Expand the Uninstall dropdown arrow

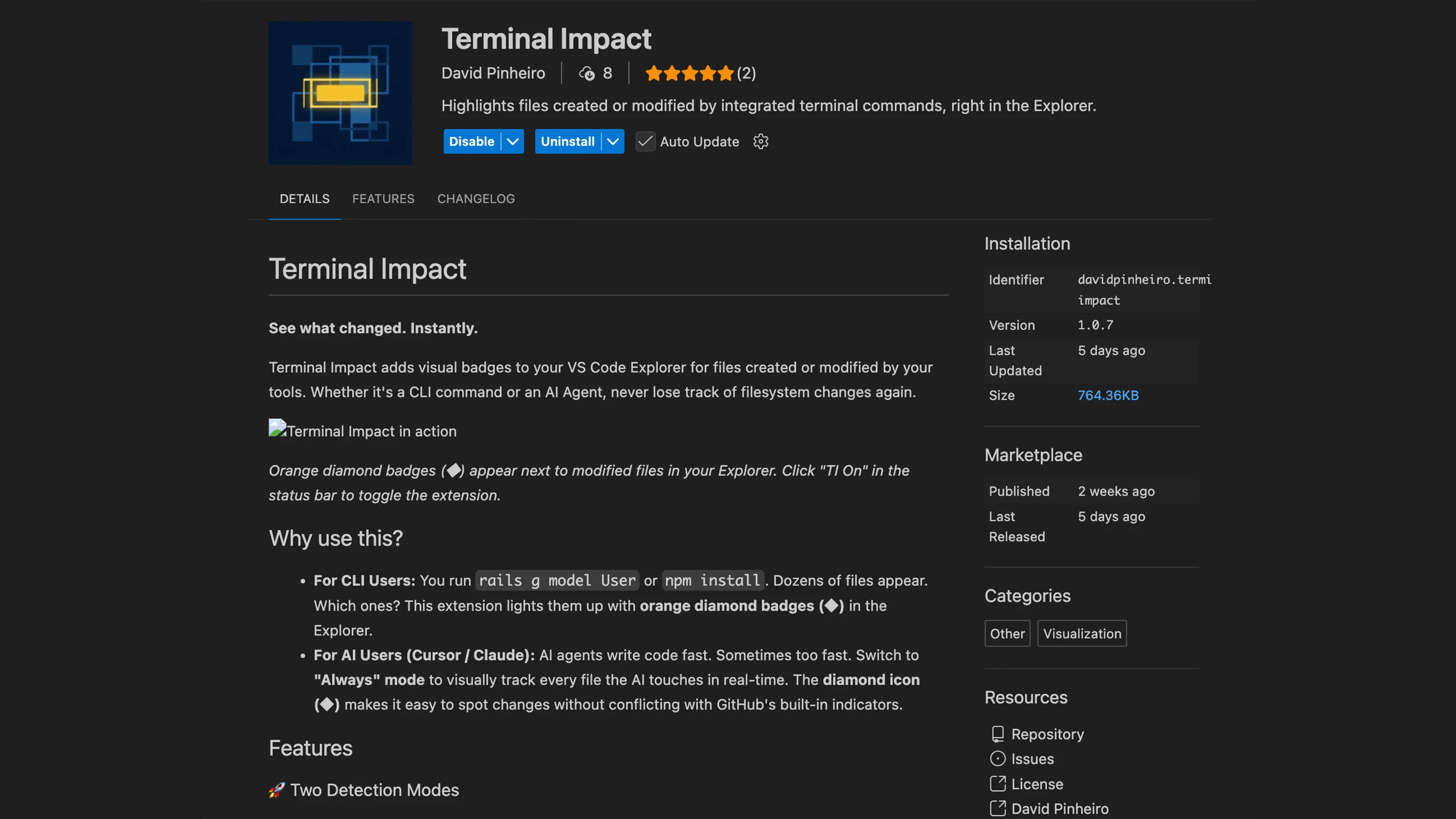(x=613, y=141)
